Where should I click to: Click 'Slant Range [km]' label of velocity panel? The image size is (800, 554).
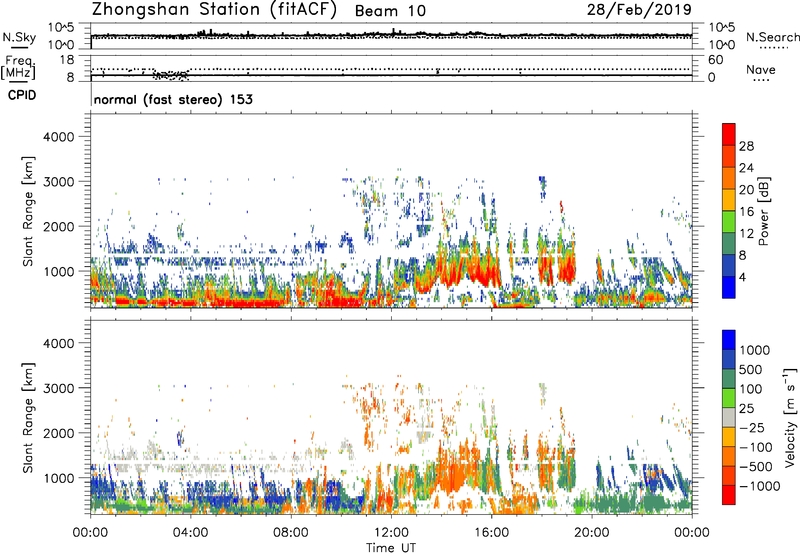28,417
